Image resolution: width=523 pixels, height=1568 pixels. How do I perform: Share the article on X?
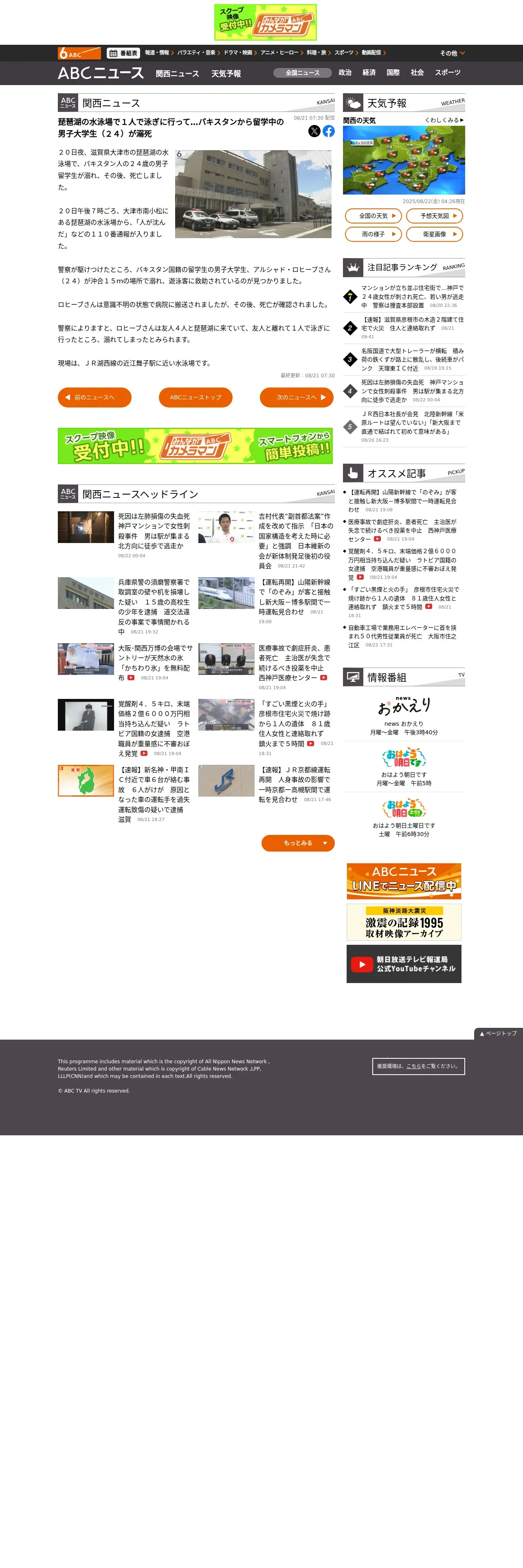click(x=314, y=131)
